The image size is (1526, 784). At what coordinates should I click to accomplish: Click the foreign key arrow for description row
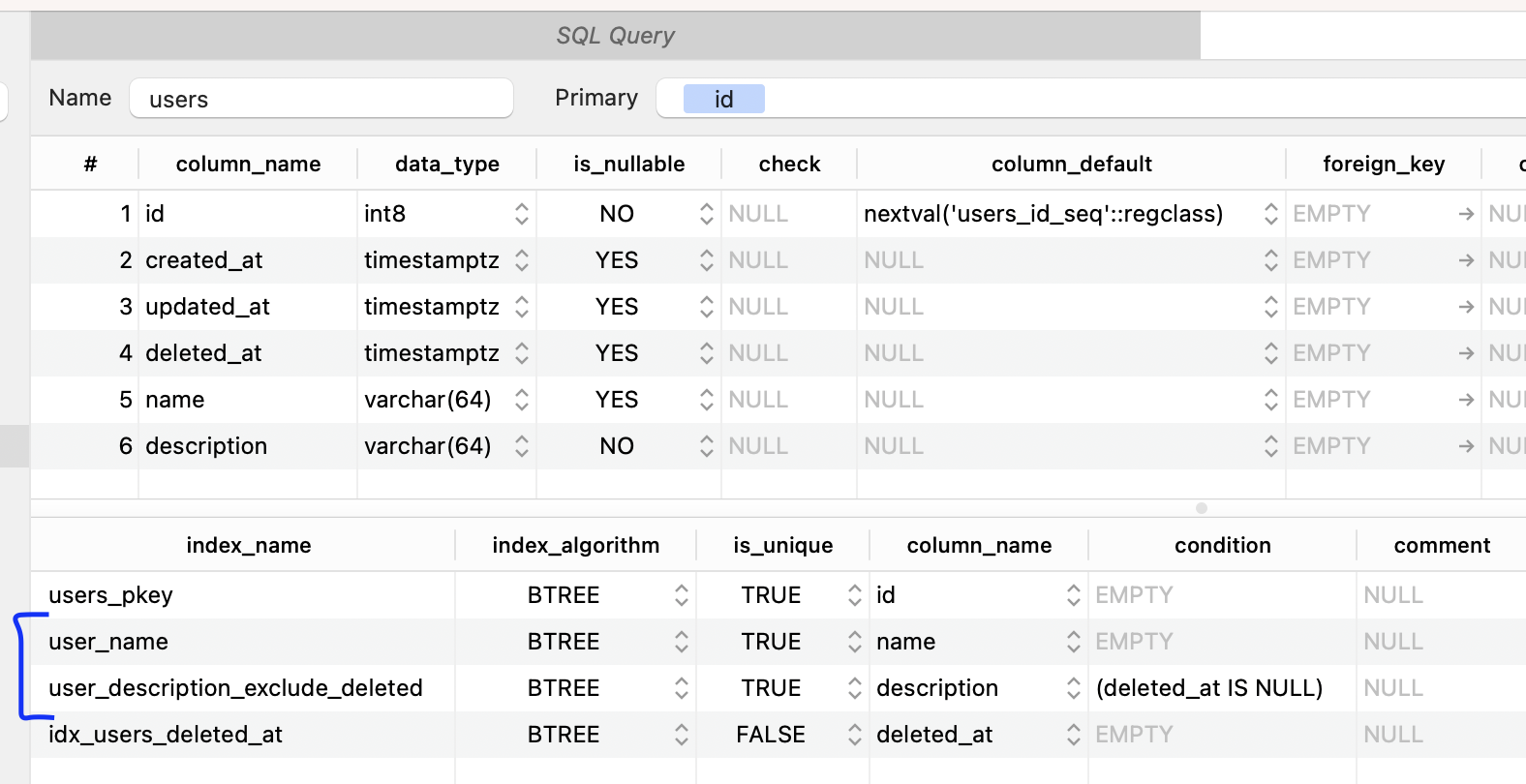tap(1466, 446)
